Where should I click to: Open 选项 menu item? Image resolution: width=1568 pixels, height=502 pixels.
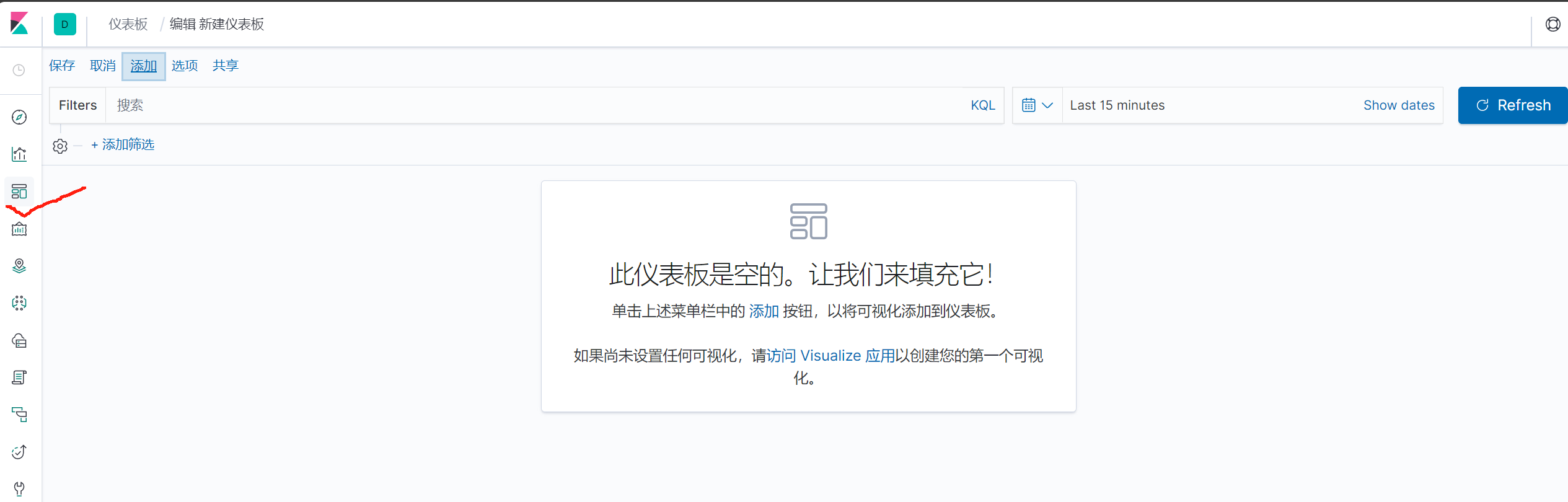[x=185, y=66]
